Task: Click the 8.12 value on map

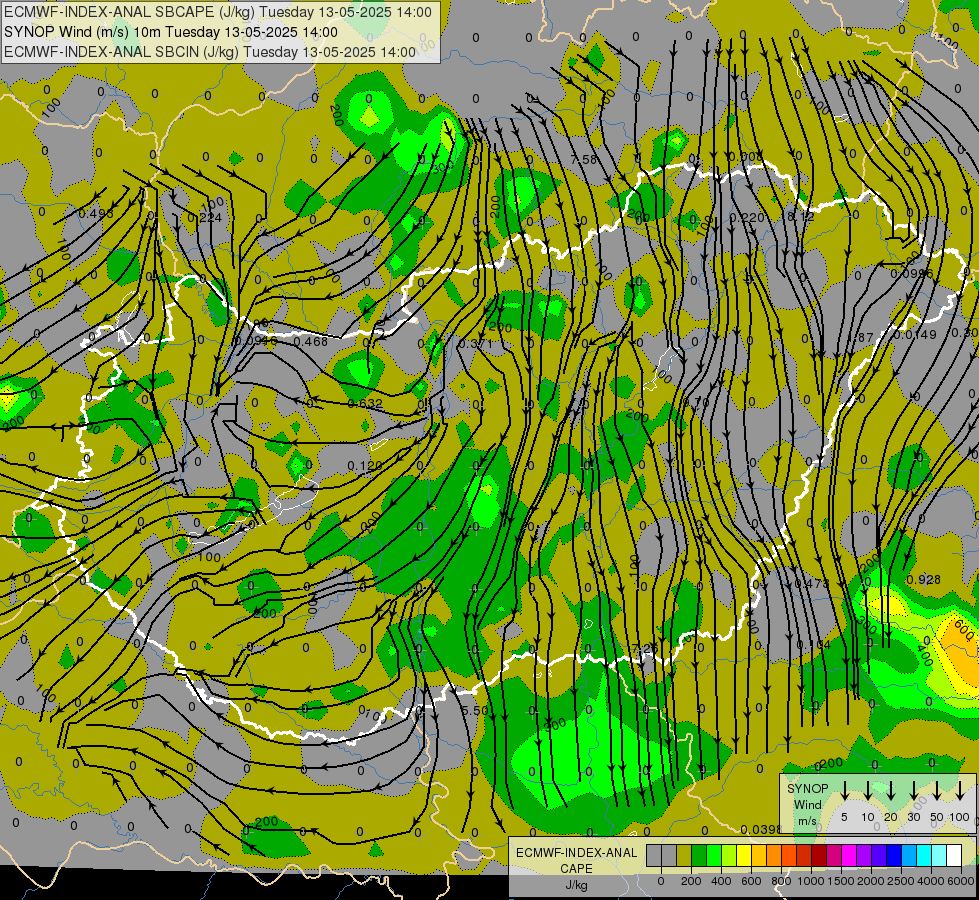Action: tap(800, 216)
